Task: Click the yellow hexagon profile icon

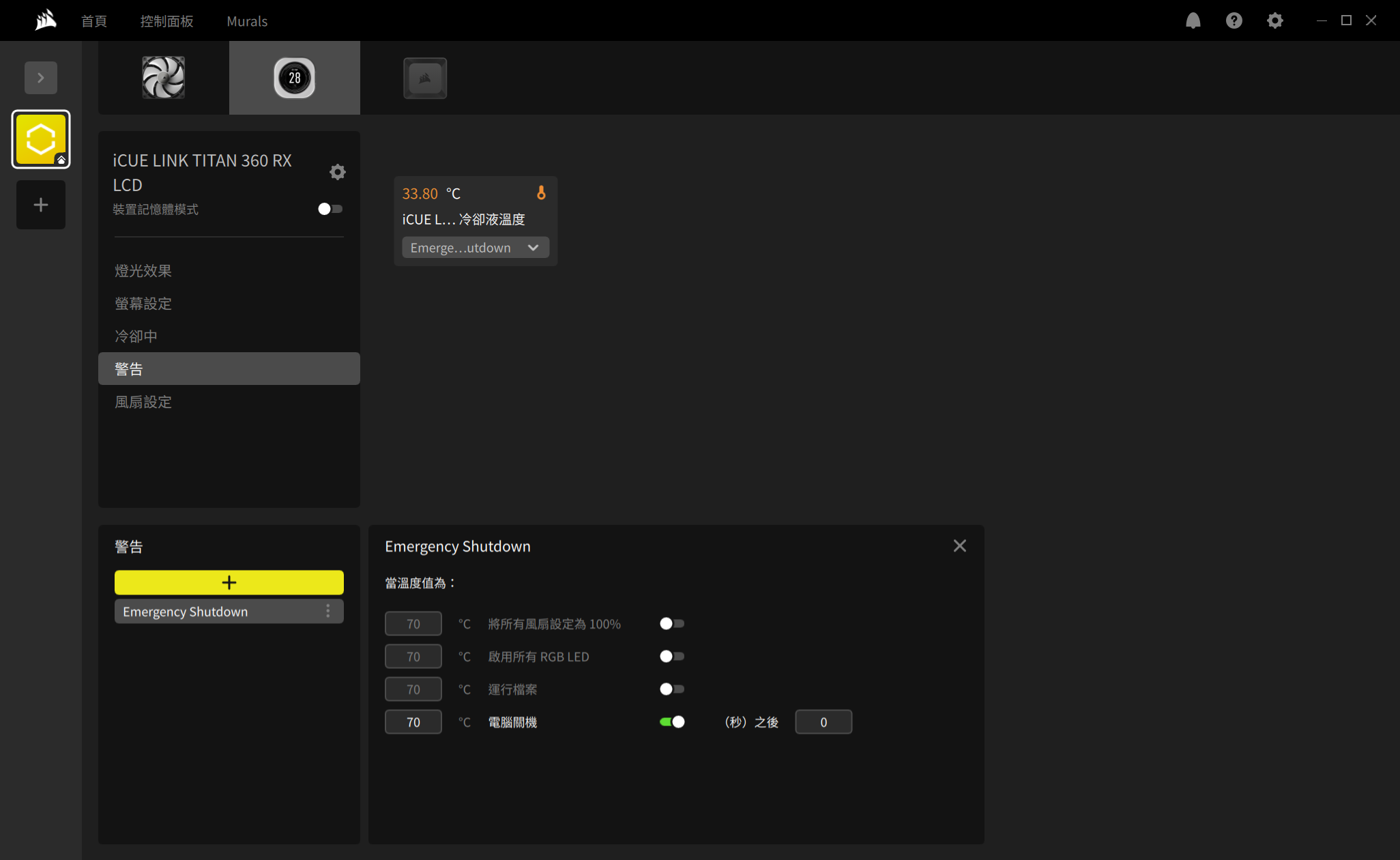Action: 41,139
